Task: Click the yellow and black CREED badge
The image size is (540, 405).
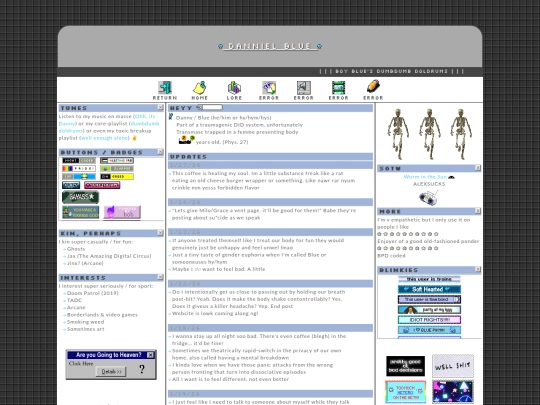Action: 117,177
